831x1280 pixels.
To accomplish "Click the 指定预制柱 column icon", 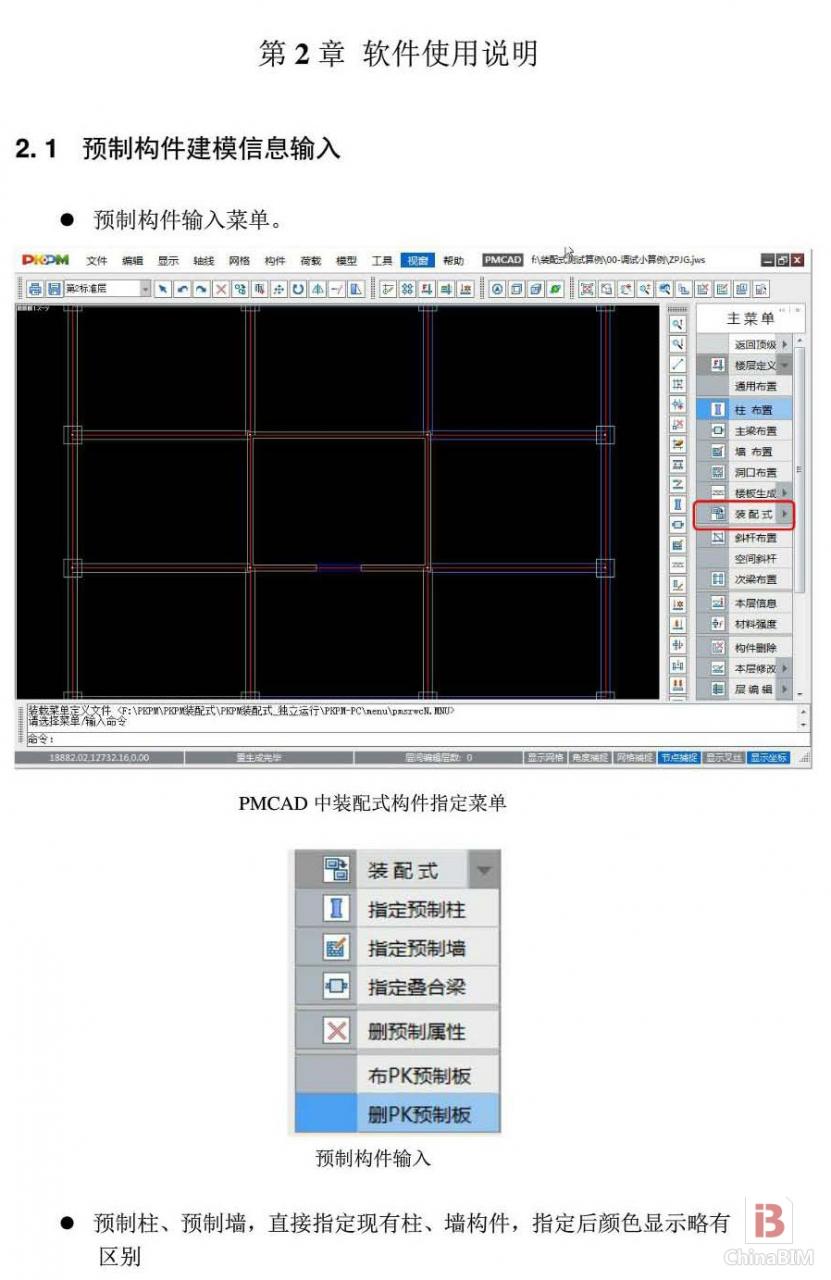I will pos(337,909).
